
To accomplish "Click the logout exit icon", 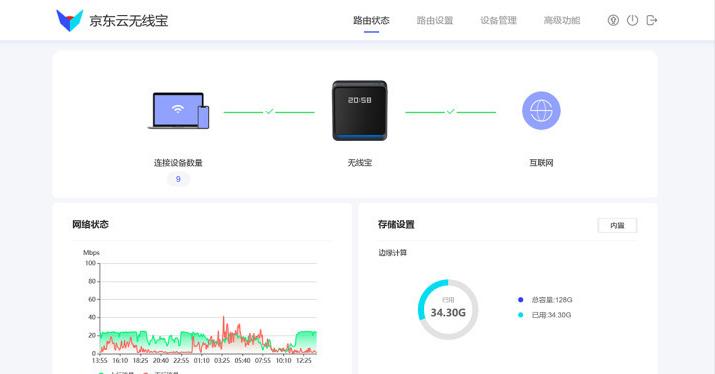I will [x=652, y=20].
